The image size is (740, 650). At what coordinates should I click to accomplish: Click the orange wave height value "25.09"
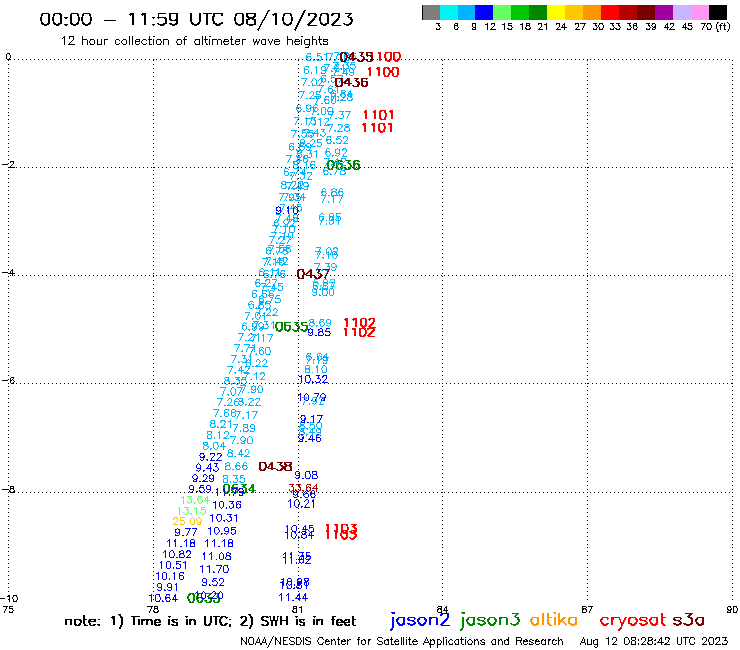click(x=187, y=521)
